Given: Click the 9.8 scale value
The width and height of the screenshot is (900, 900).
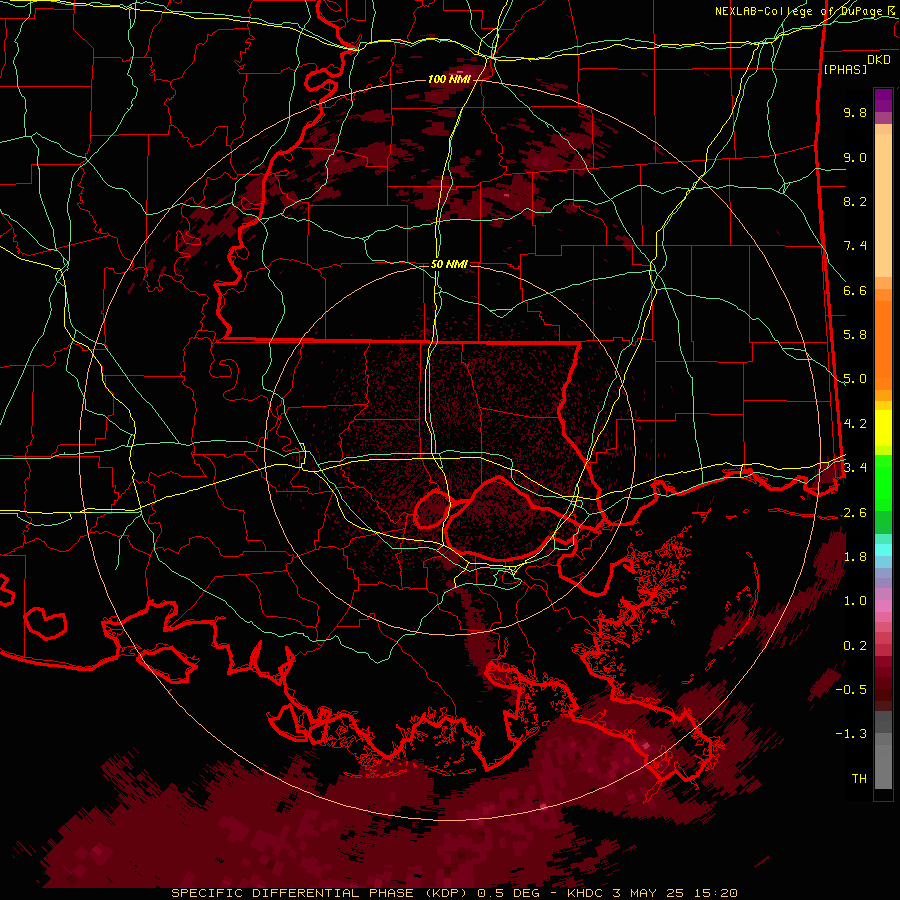Looking at the screenshot, I should (855, 112).
